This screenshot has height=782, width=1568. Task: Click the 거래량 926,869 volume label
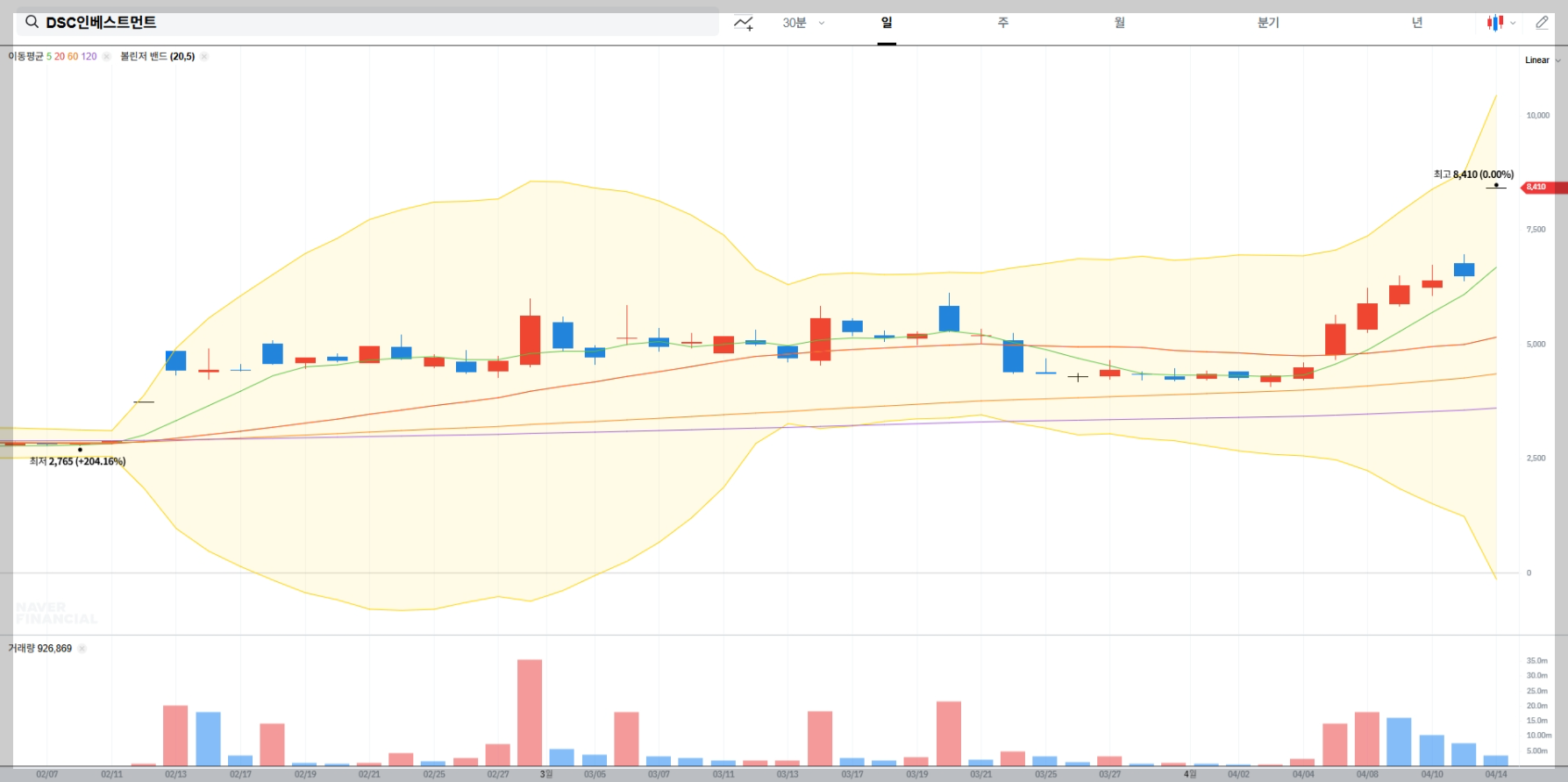tap(40, 649)
